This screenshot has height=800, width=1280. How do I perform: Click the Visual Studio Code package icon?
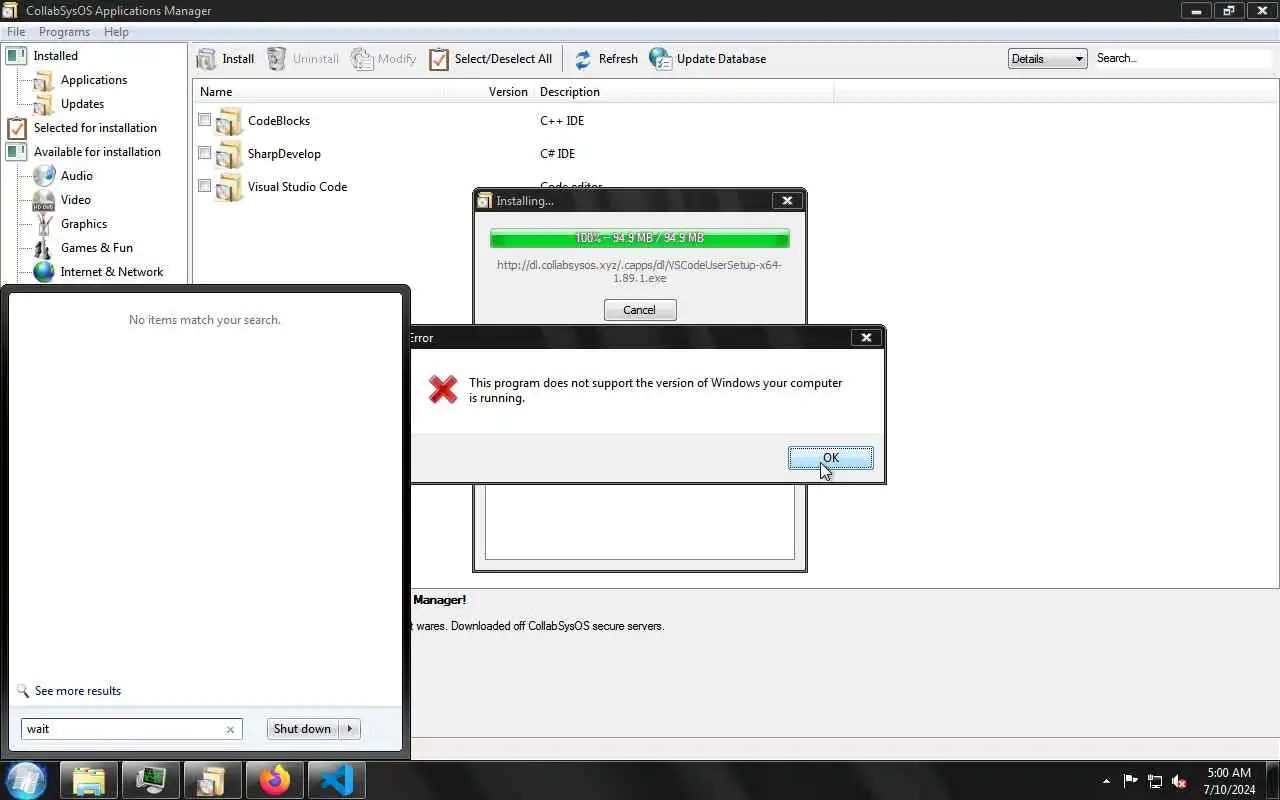pos(230,187)
